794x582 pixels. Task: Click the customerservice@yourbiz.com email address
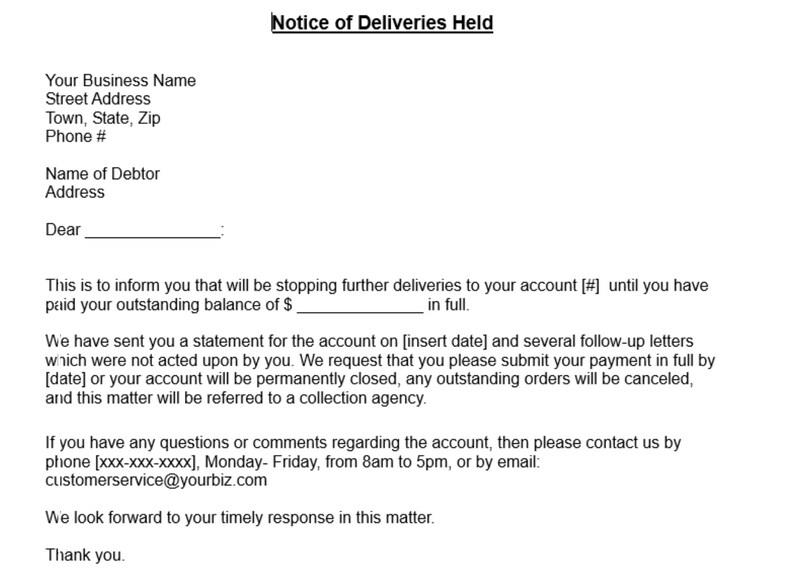156,480
